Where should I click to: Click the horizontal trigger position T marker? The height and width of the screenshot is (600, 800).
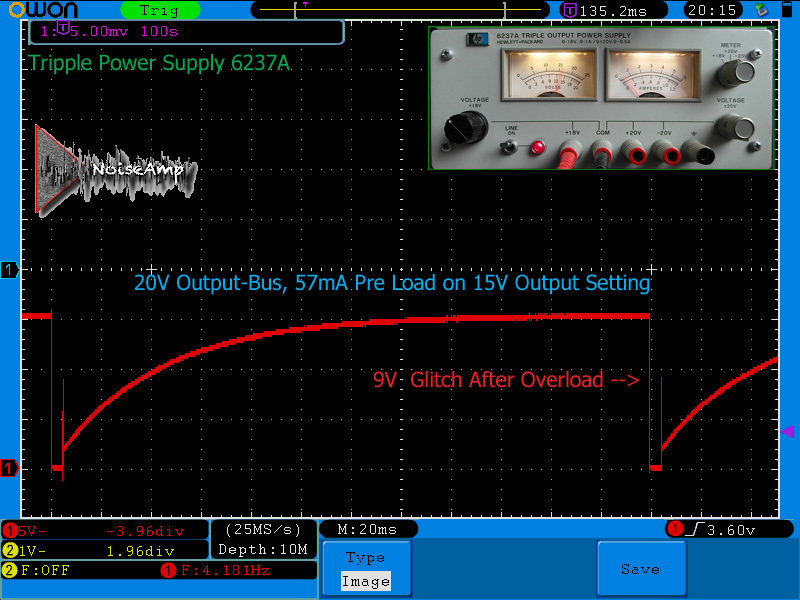(x=305, y=4)
